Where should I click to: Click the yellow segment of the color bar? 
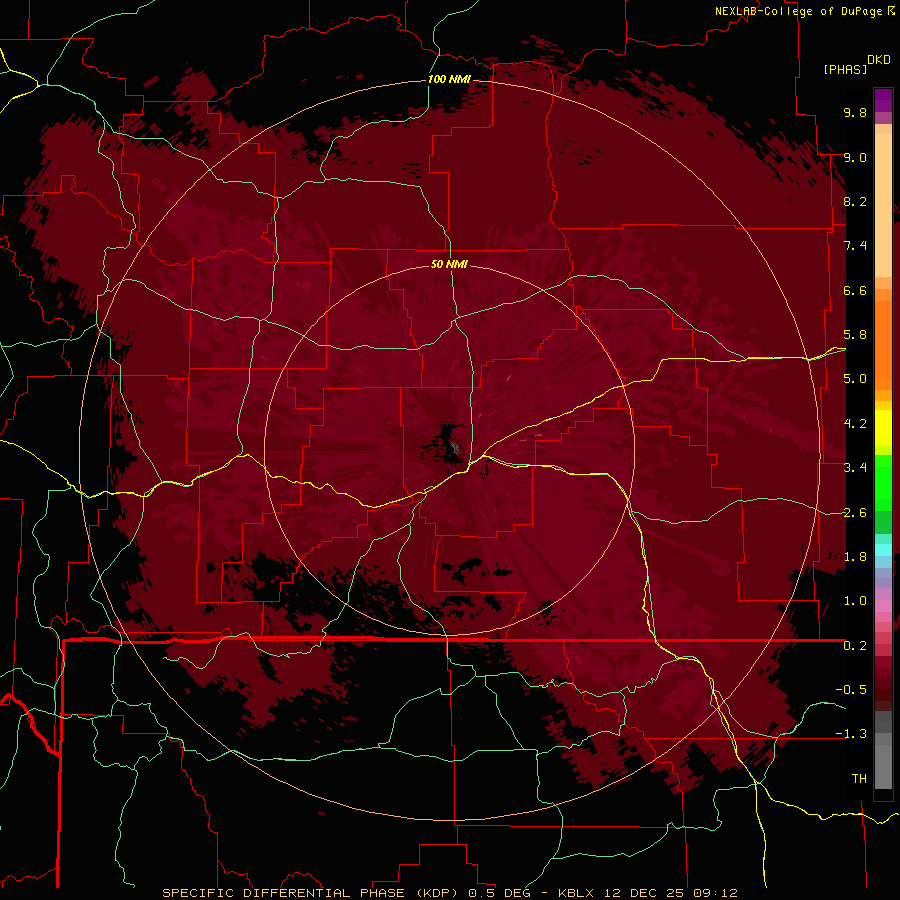tap(883, 427)
